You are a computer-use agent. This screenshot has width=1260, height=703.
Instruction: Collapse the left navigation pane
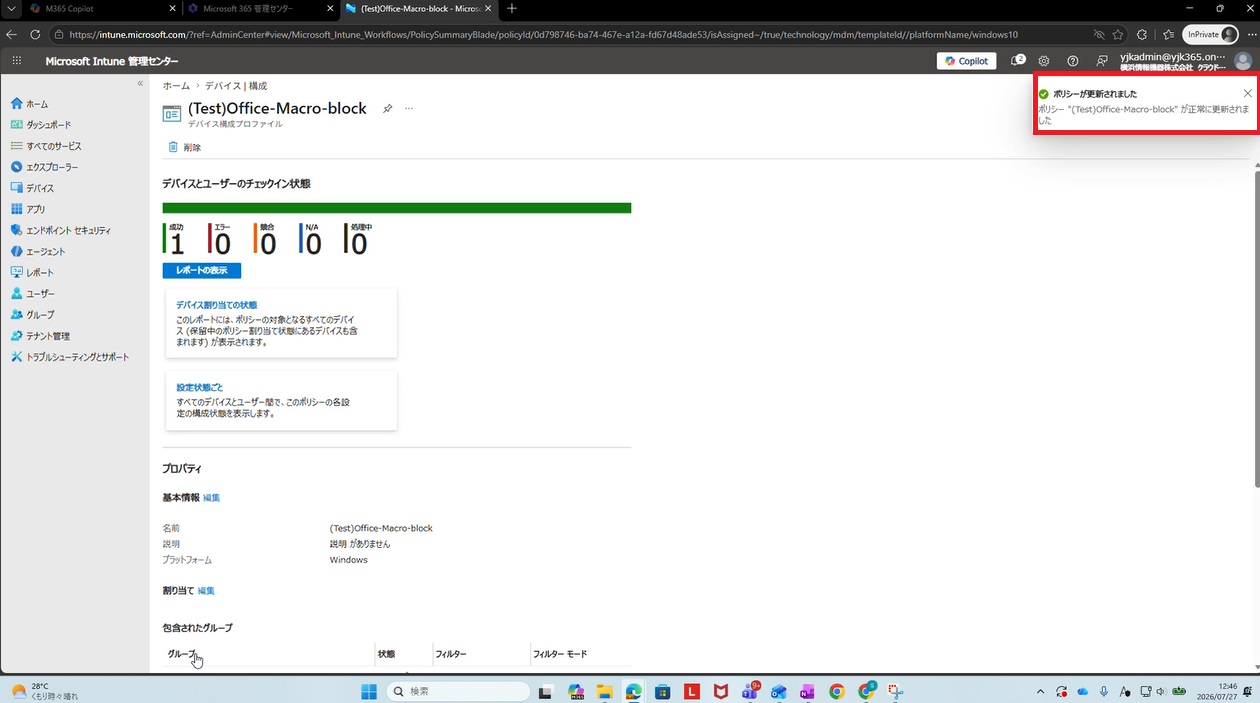140,84
